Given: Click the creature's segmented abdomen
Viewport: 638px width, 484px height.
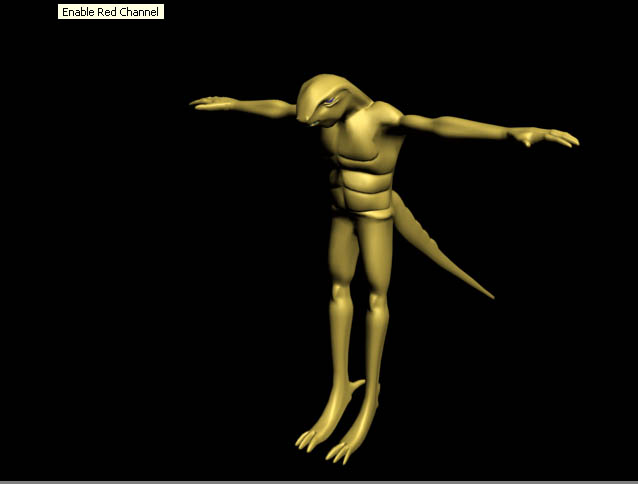Looking at the screenshot, I should (362, 190).
